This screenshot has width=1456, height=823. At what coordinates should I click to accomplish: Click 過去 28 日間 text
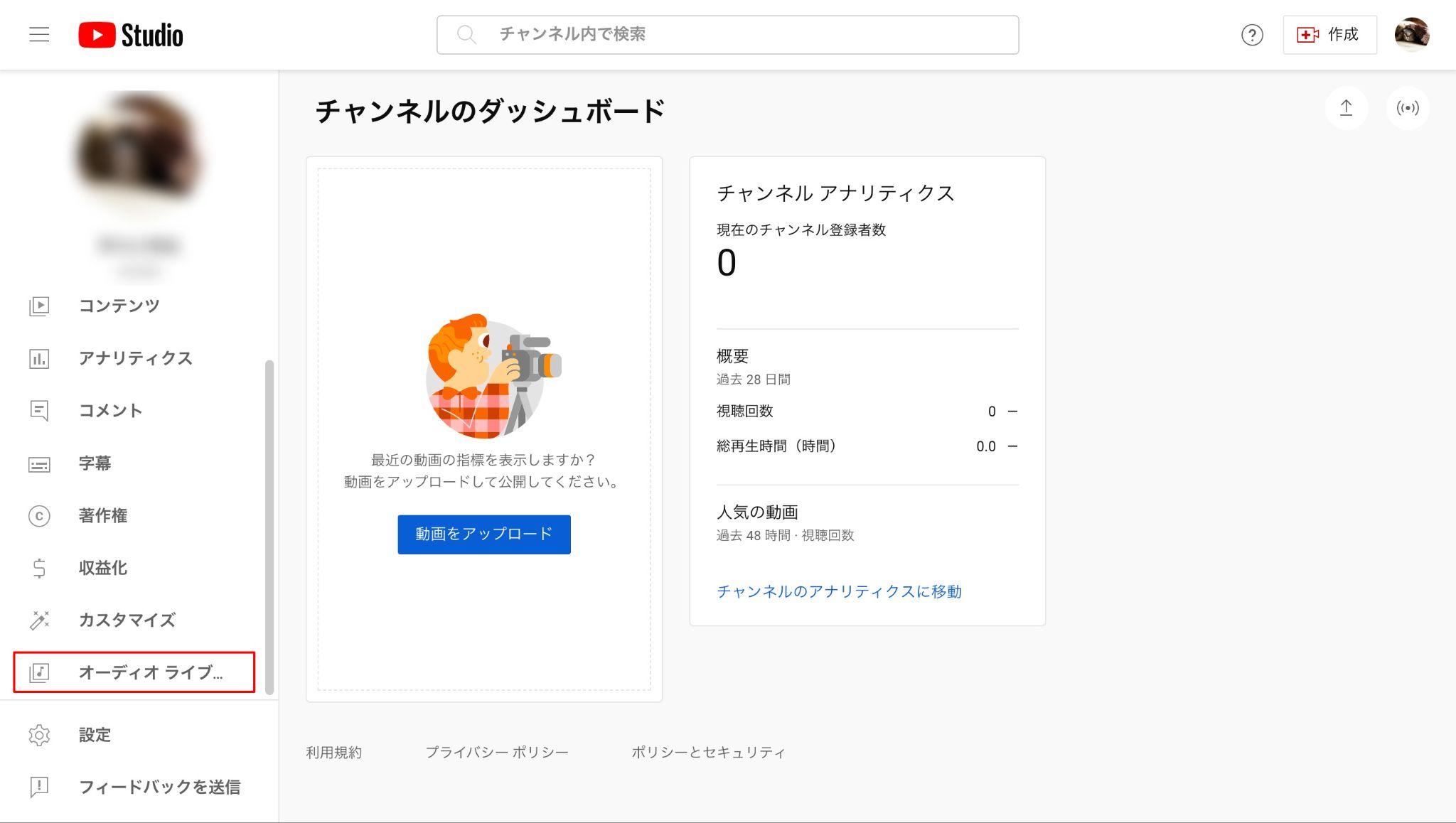click(754, 380)
